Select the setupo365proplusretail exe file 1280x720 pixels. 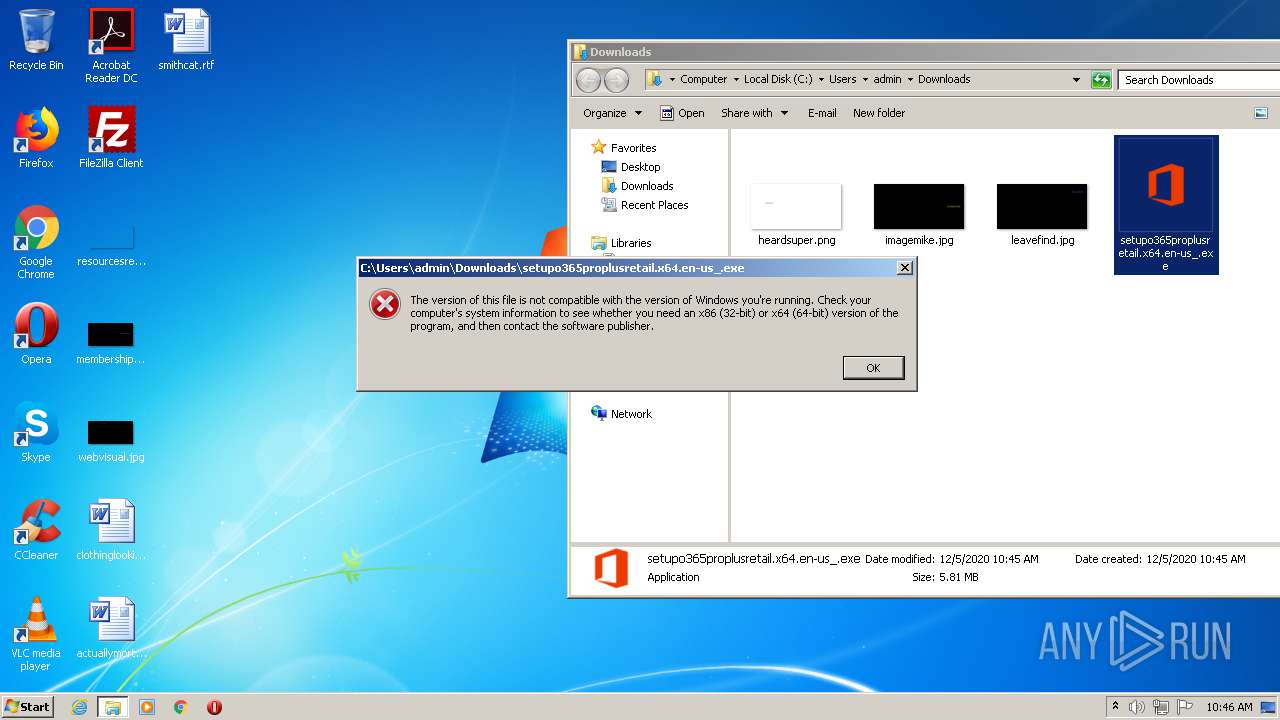pos(1166,205)
